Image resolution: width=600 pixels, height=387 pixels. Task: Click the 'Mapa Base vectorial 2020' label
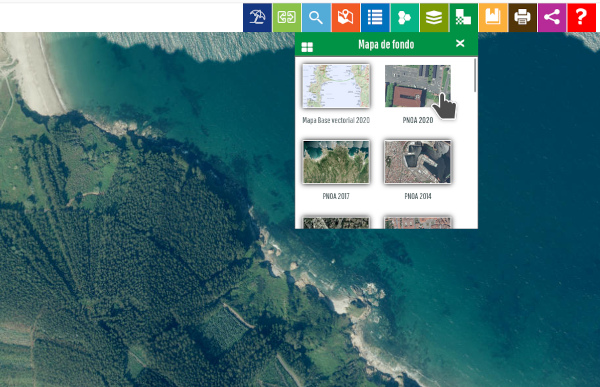click(x=336, y=120)
